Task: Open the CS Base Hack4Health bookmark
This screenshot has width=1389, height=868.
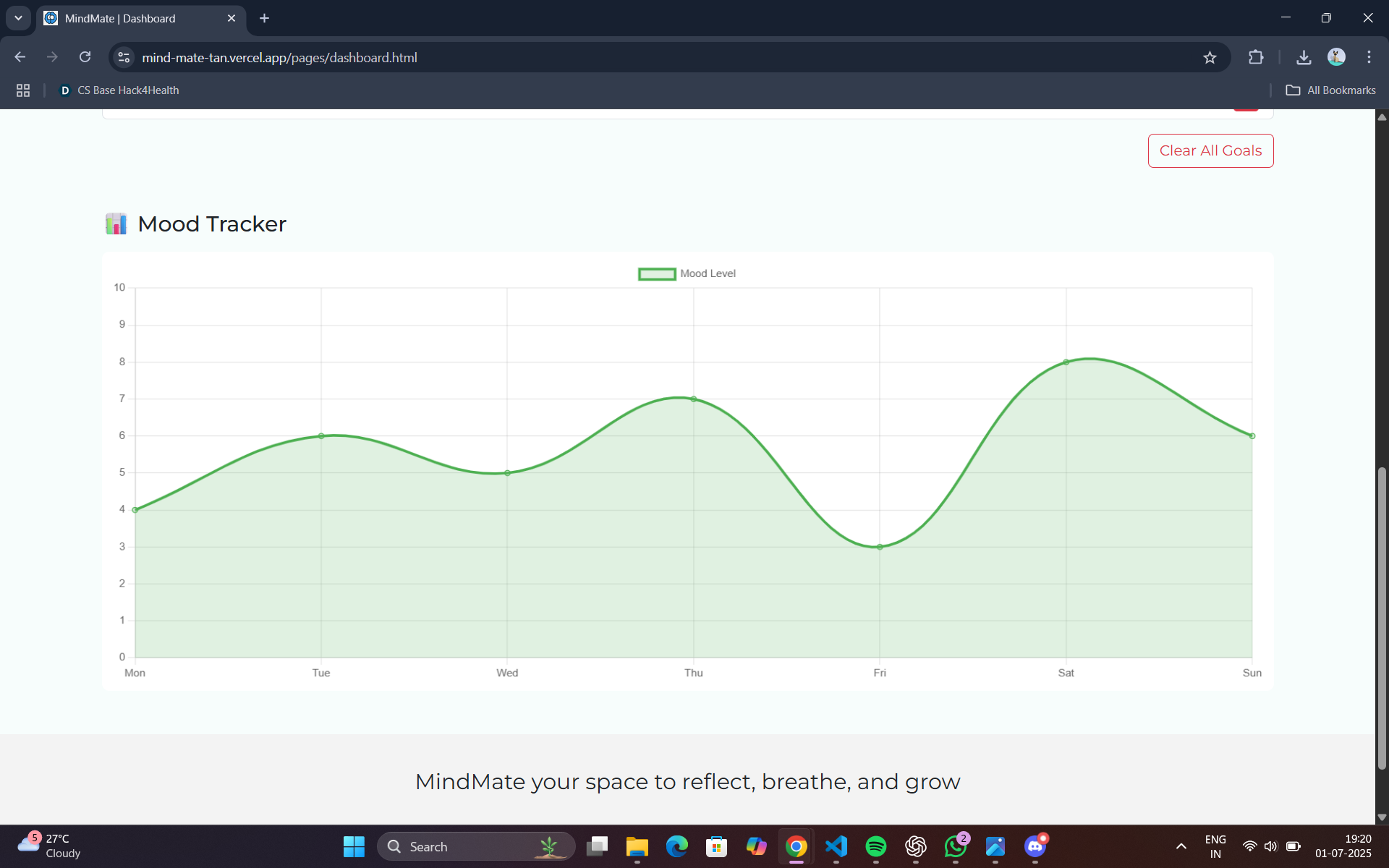Action: click(119, 90)
